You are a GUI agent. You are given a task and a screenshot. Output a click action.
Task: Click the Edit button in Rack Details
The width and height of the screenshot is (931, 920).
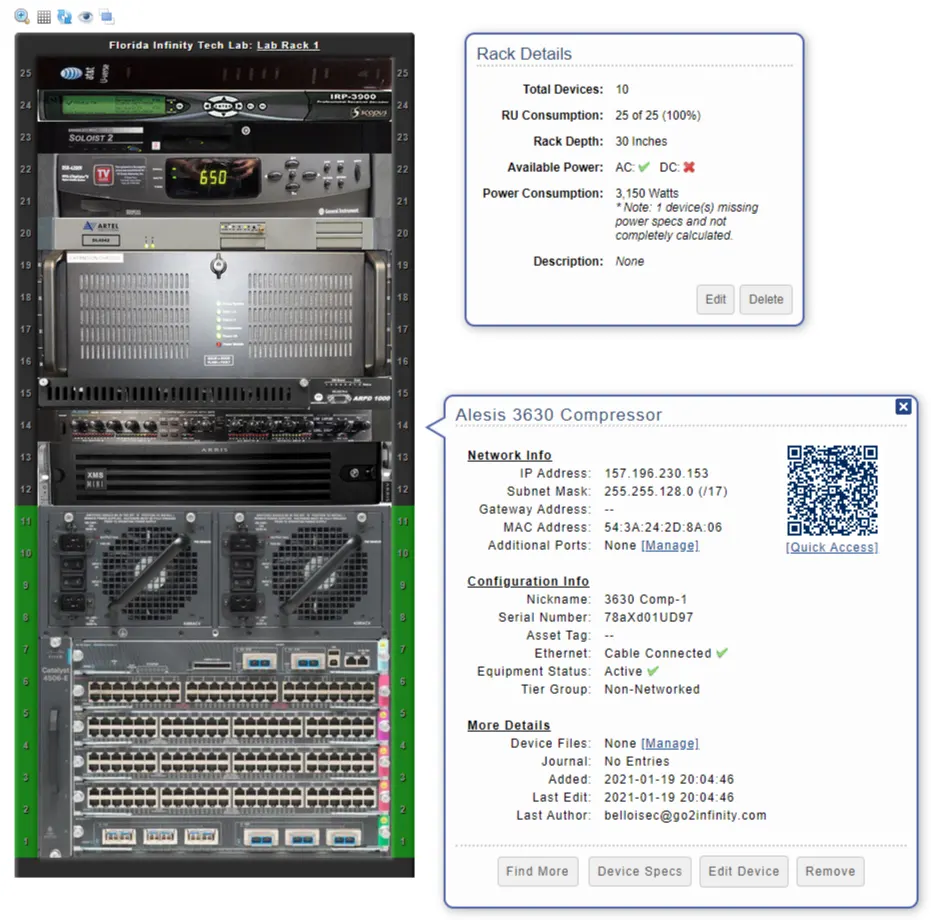pos(715,299)
